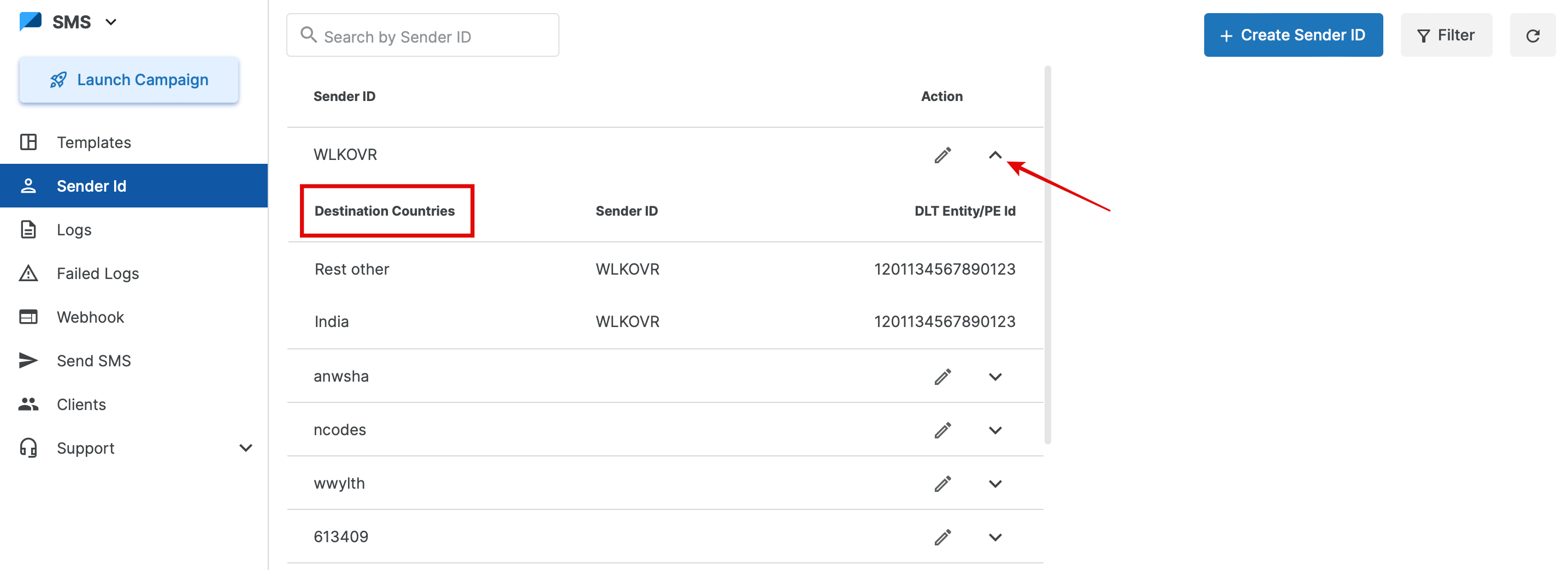Viewport: 1568px width, 570px height.
Task: Expand the Support menu section
Action: coord(245,448)
